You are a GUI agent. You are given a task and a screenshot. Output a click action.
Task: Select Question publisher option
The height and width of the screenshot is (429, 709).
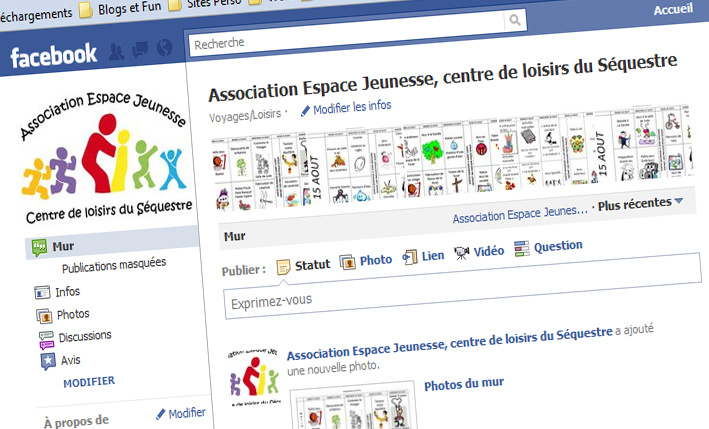558,246
